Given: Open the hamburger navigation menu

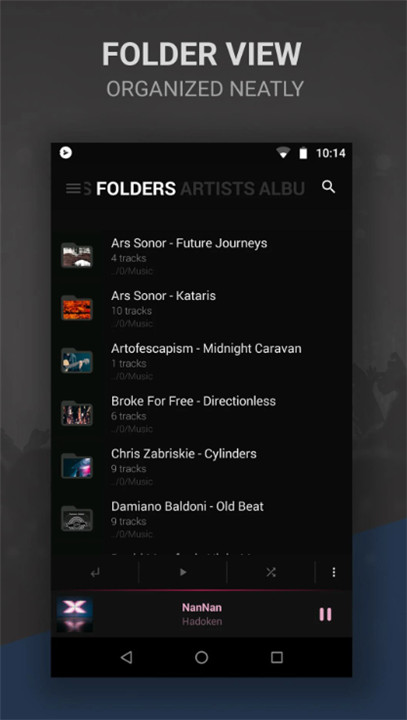Looking at the screenshot, I should click(x=73, y=188).
